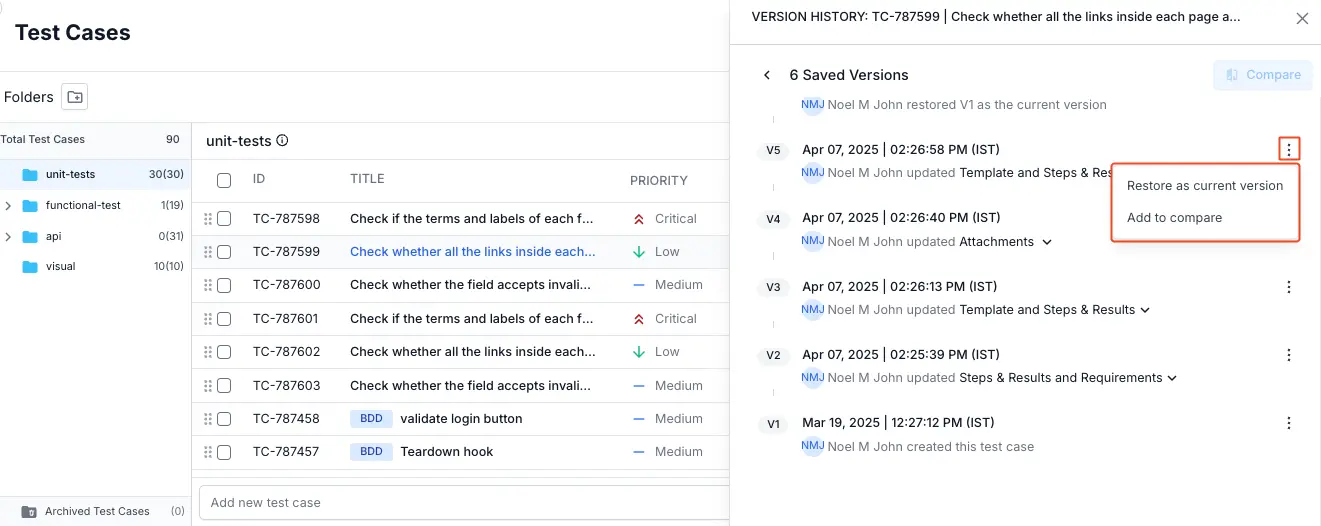Open the three-dot menu for version V2

tap(1289, 355)
